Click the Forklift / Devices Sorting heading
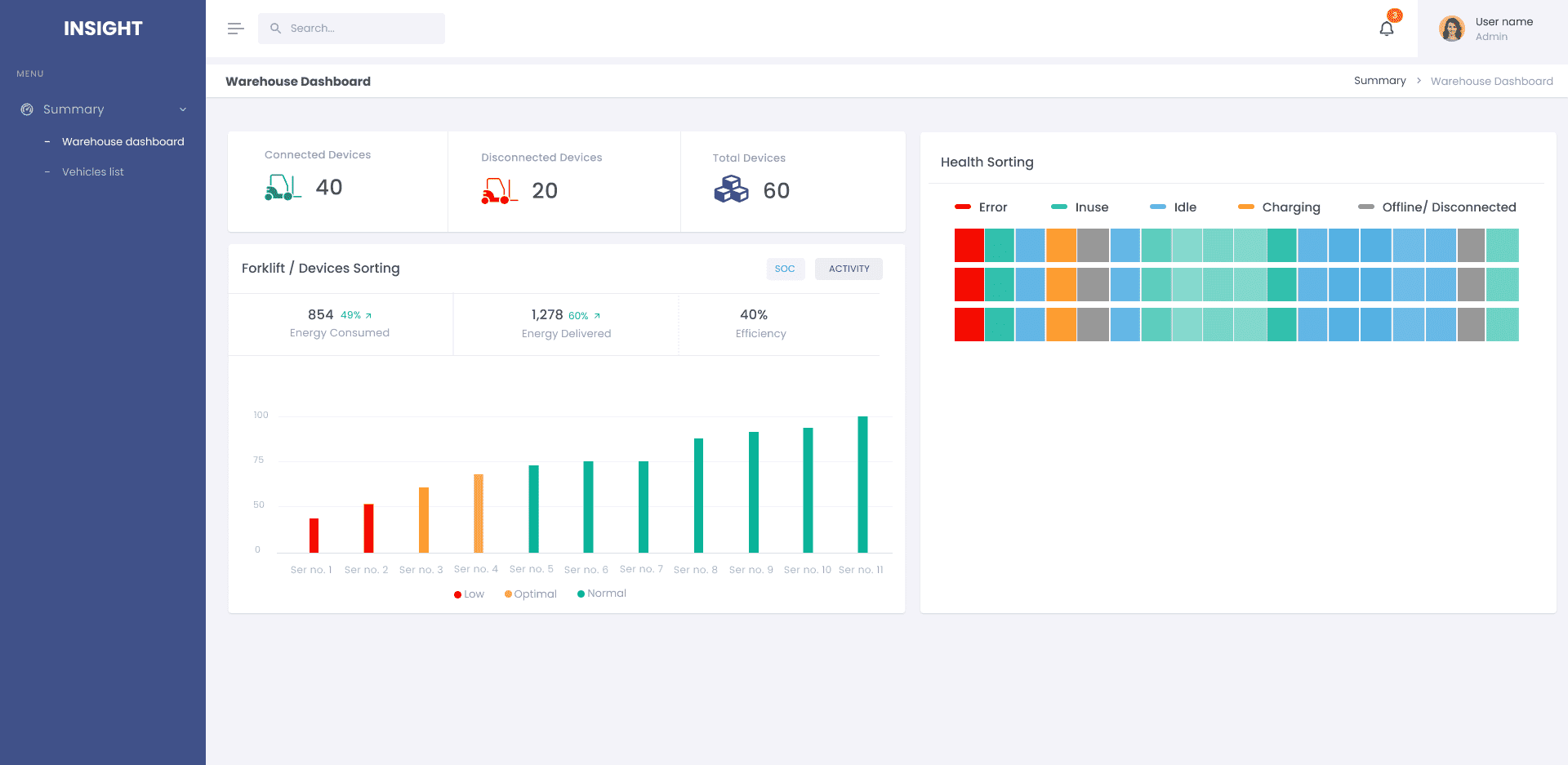 tap(321, 269)
